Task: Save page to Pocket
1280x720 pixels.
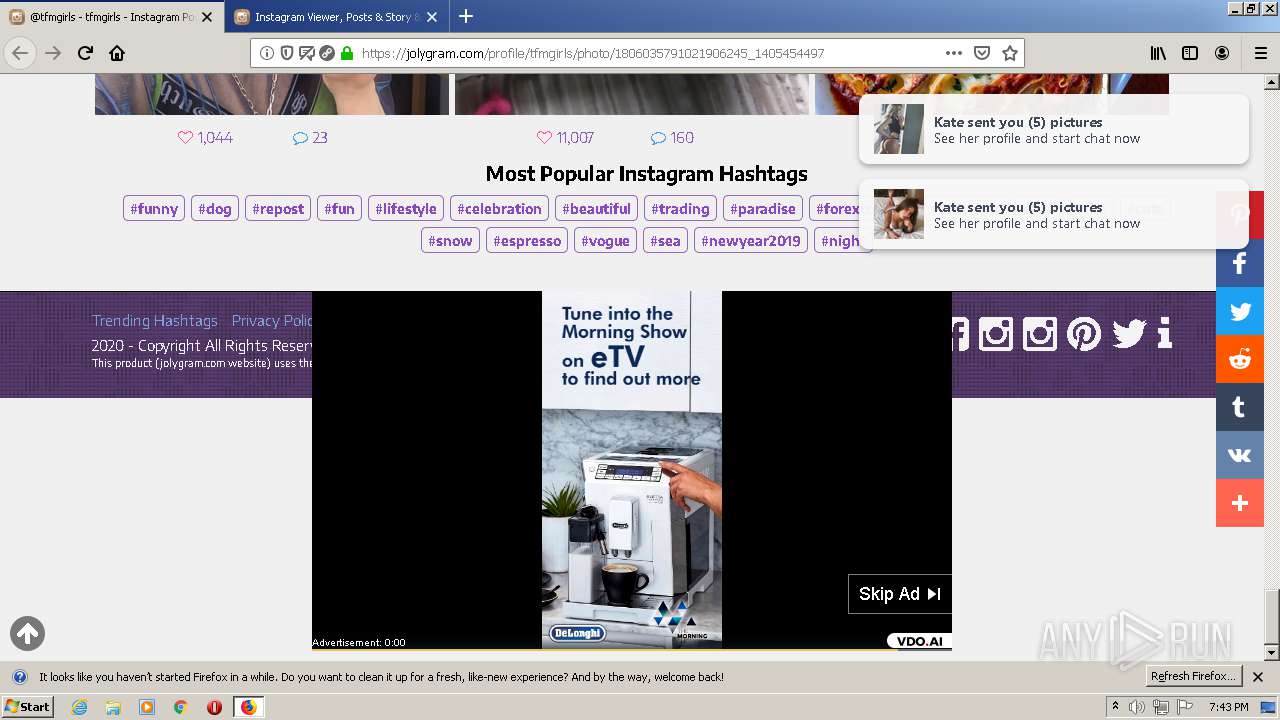Action: coord(982,53)
